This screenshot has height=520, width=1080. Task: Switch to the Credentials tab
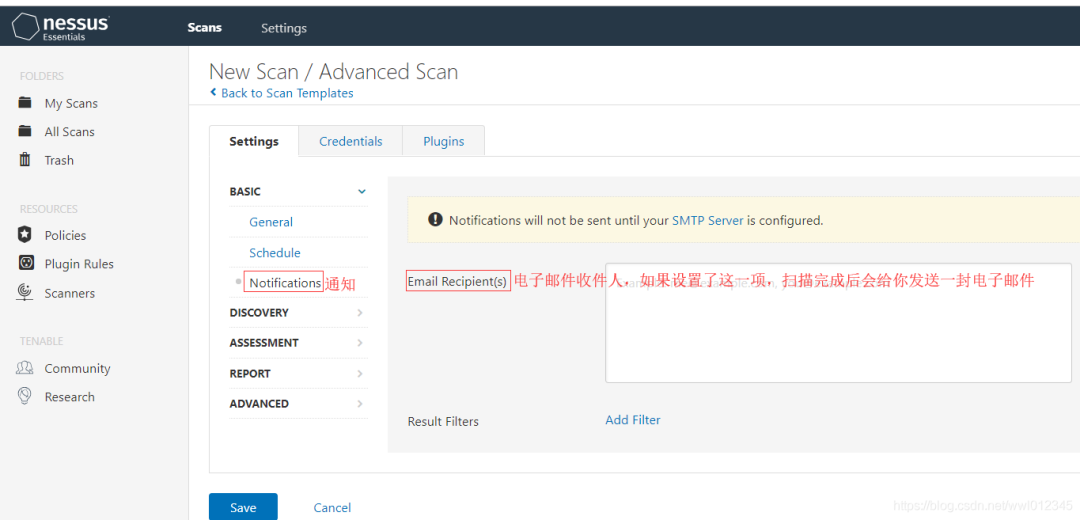pos(351,141)
